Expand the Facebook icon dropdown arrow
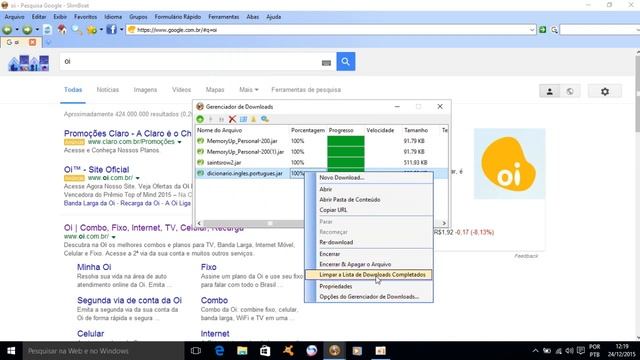The height and width of the screenshot is (360, 640). 121,29
